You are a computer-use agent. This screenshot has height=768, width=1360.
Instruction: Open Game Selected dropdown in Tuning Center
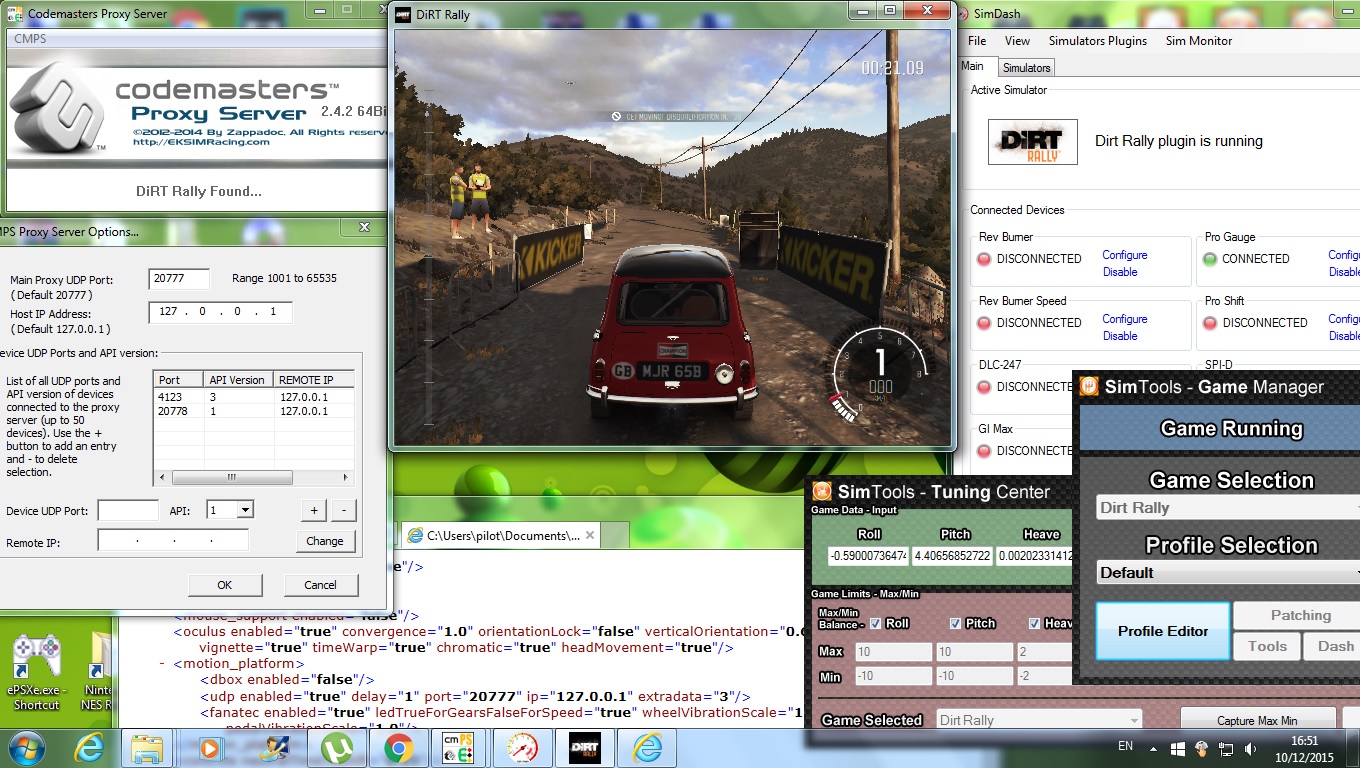[1039, 720]
